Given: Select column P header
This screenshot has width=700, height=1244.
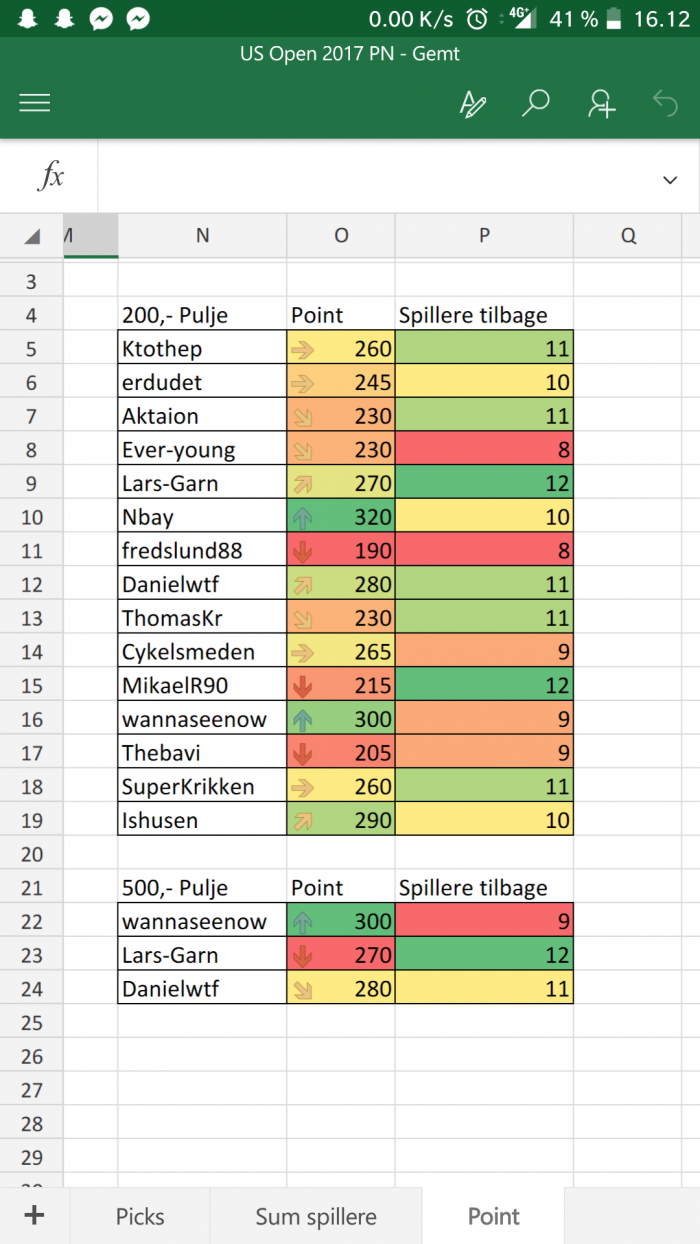Looking at the screenshot, I should coord(484,236).
